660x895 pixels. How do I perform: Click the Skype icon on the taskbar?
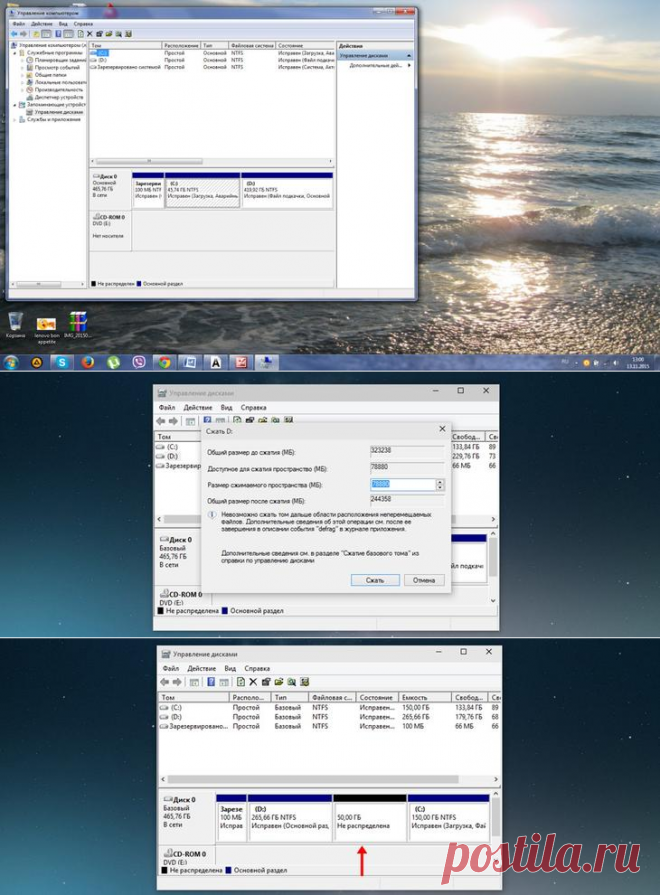(x=62, y=362)
